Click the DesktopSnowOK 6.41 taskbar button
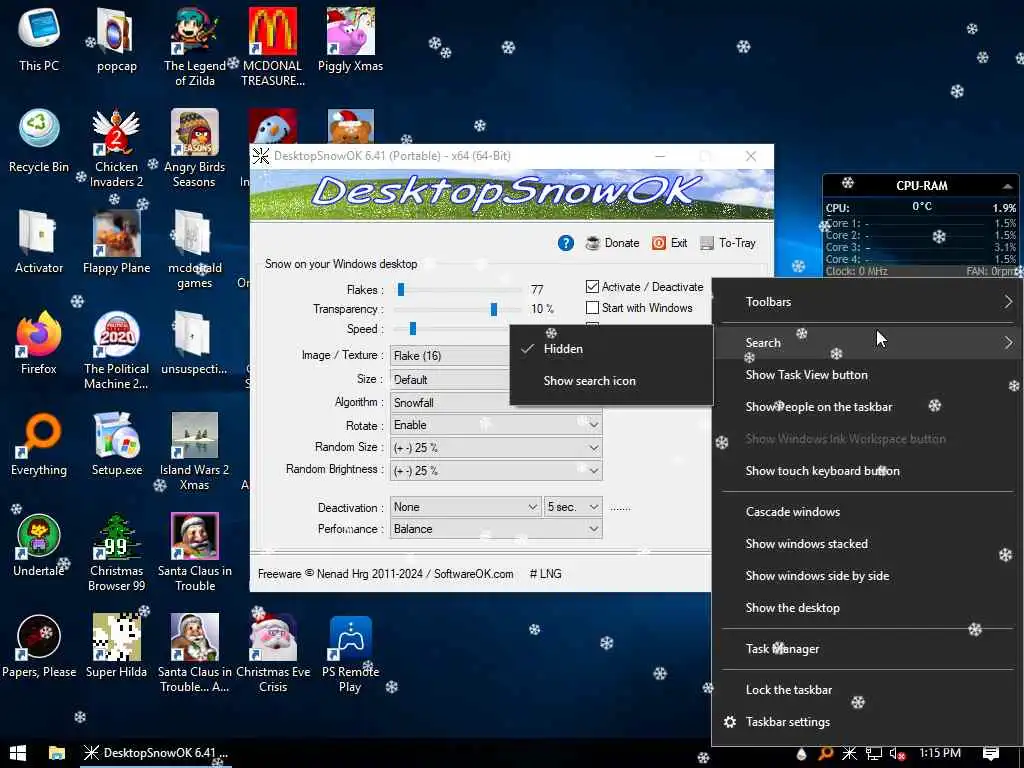1024x768 pixels. click(156, 753)
